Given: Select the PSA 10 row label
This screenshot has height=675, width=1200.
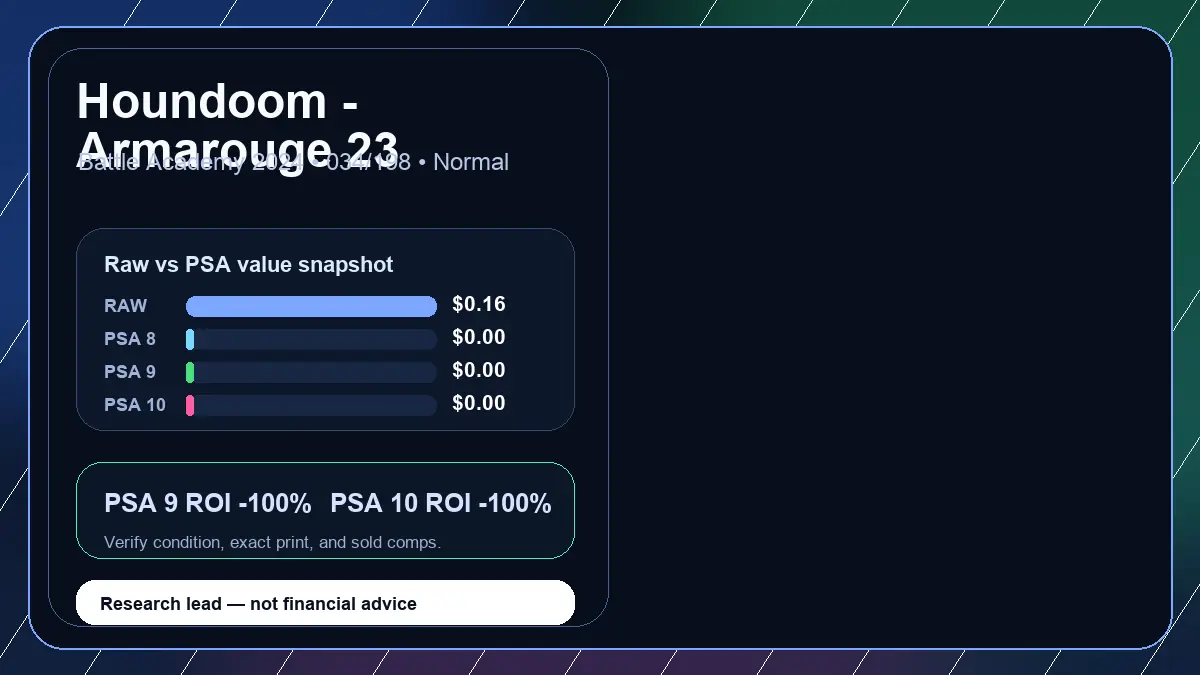Looking at the screenshot, I should click(135, 405).
